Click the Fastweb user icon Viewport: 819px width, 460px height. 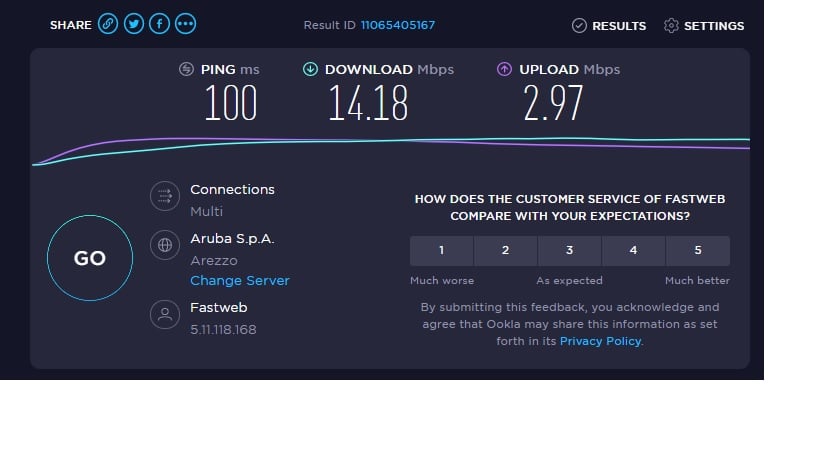(164, 315)
